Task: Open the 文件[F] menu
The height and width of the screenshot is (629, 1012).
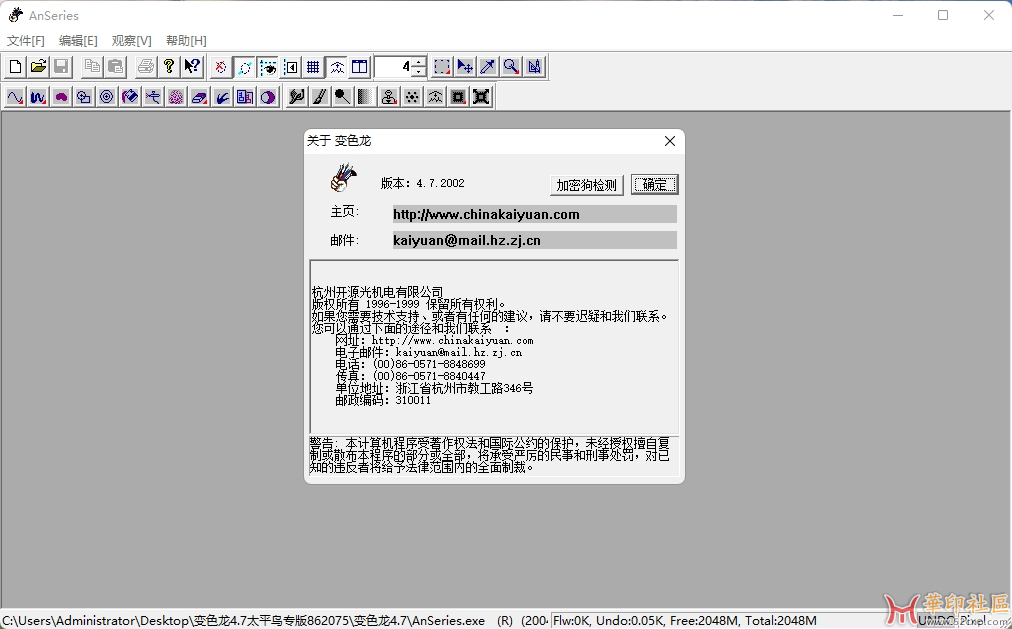Action: click(26, 41)
